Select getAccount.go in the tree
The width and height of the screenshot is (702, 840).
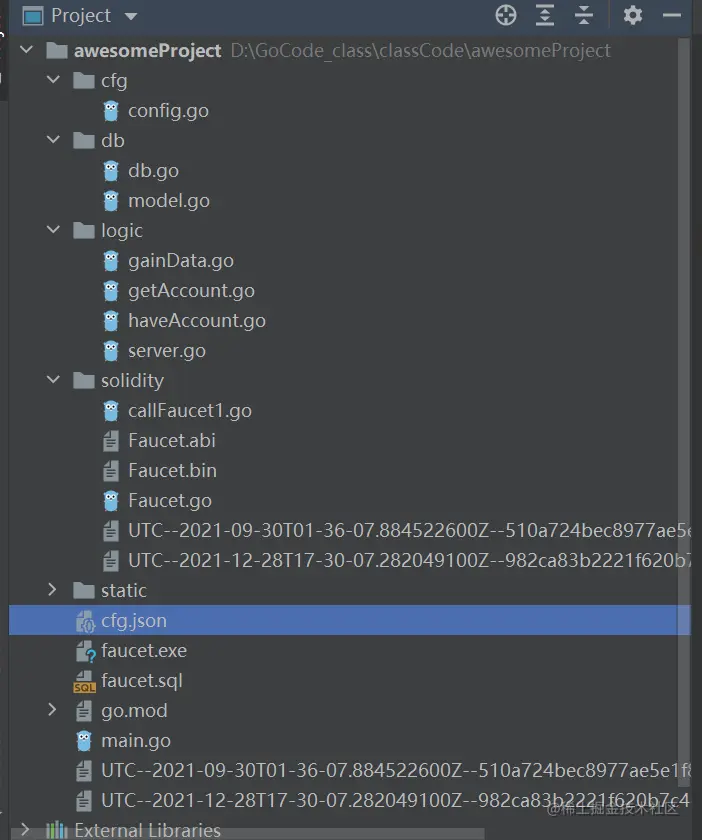pos(191,291)
